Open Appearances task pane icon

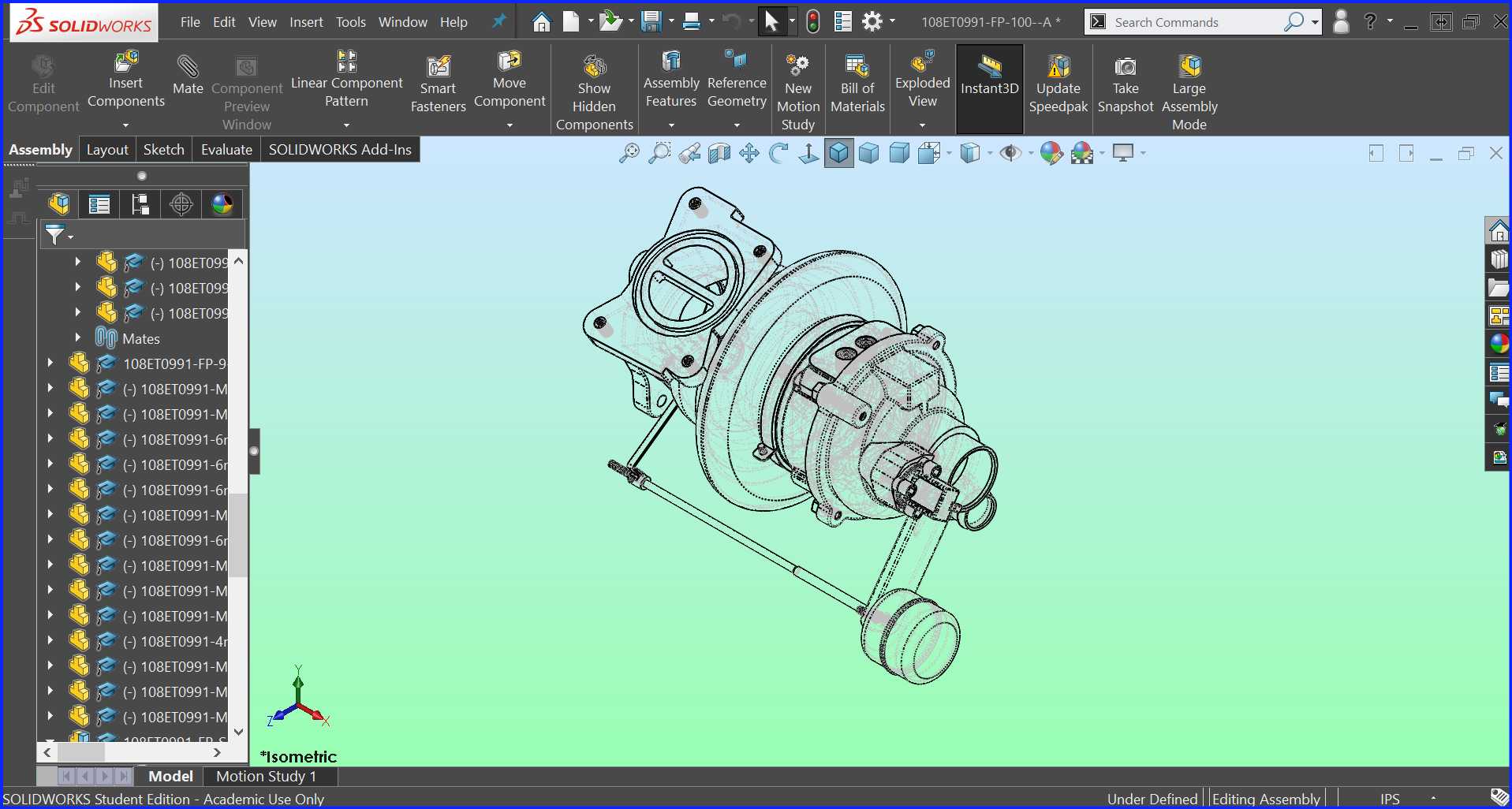1499,344
